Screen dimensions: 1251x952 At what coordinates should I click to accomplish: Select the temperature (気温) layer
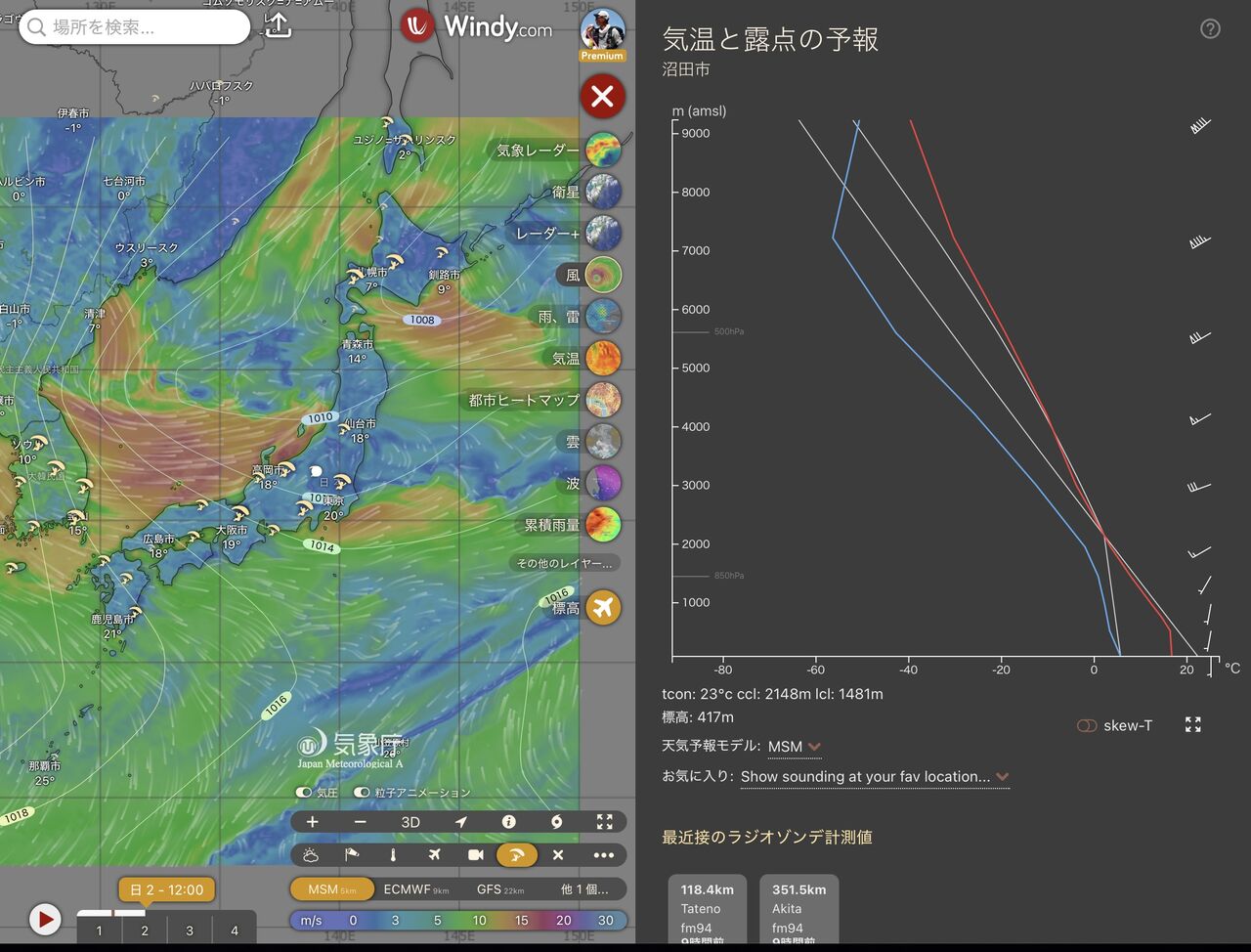pyautogui.click(x=603, y=358)
